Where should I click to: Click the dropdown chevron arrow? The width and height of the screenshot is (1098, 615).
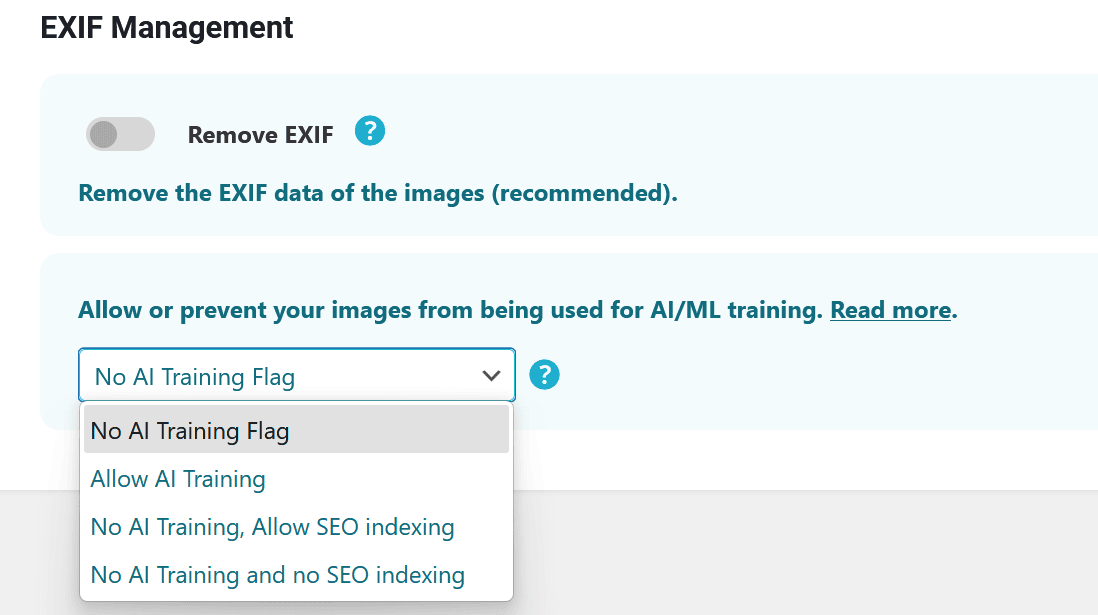point(491,376)
